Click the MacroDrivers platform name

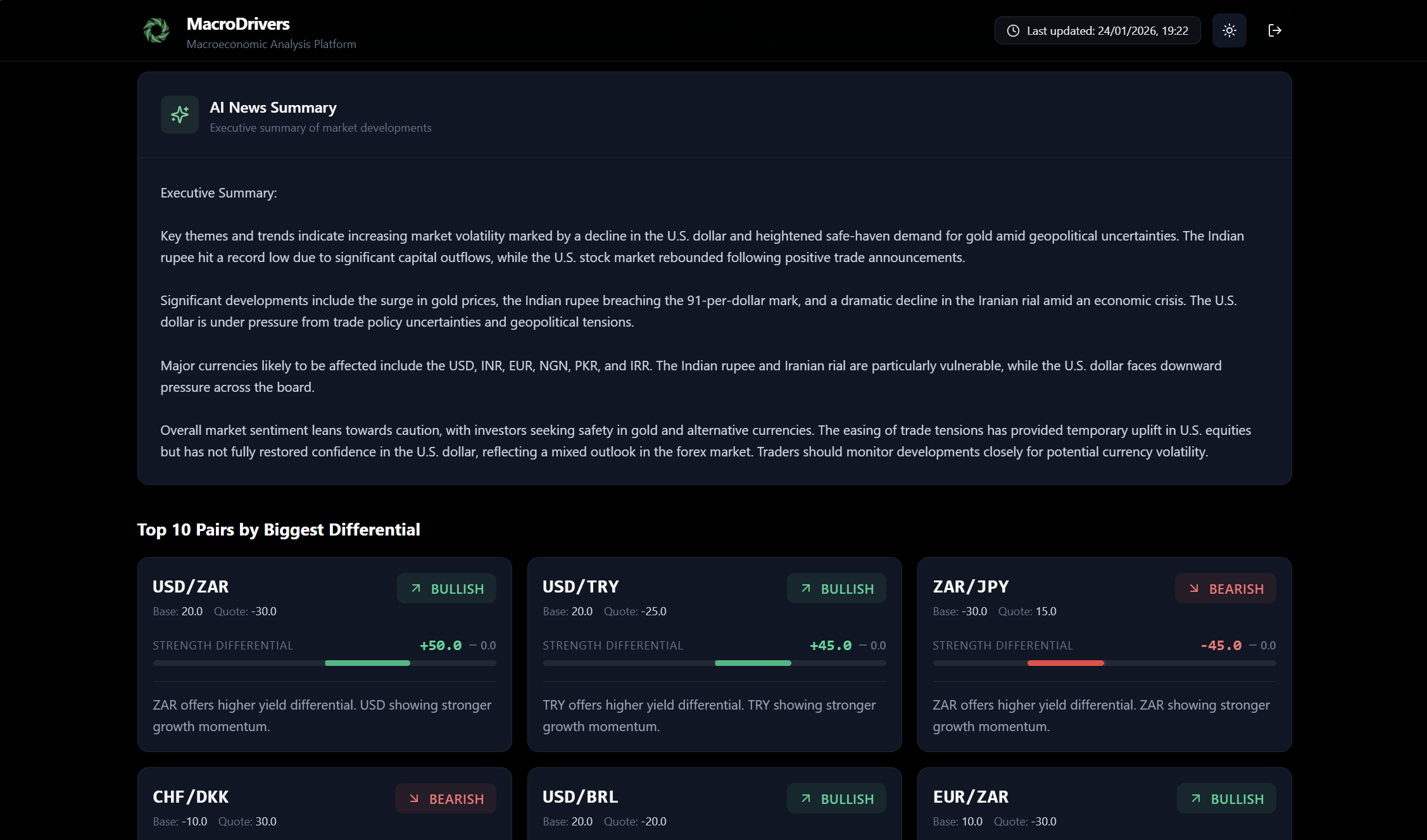238,24
